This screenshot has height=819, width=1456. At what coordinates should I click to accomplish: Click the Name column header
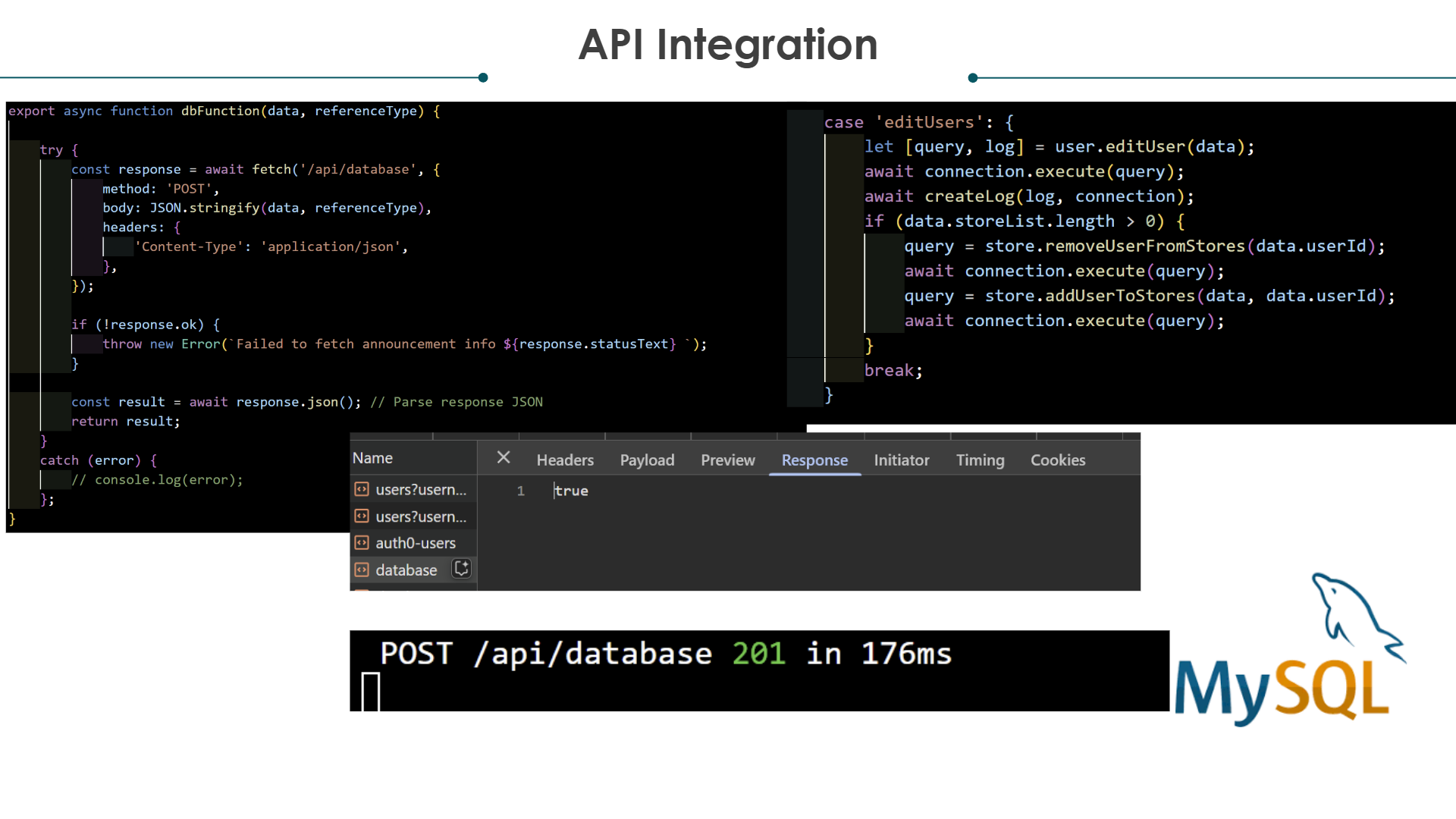click(x=372, y=458)
